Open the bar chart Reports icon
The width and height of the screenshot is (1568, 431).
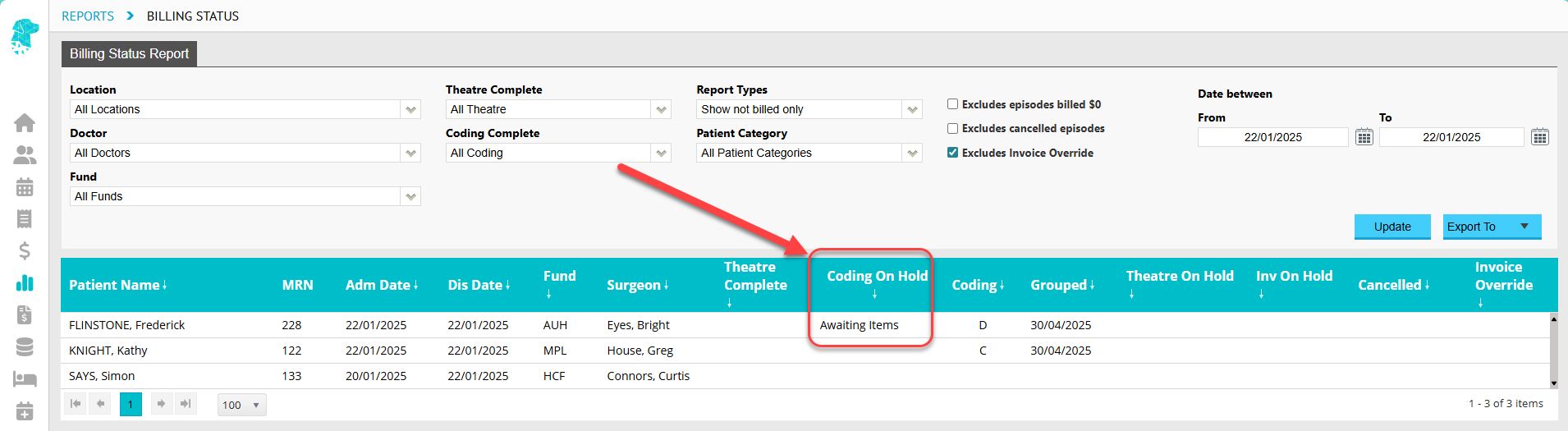25,282
